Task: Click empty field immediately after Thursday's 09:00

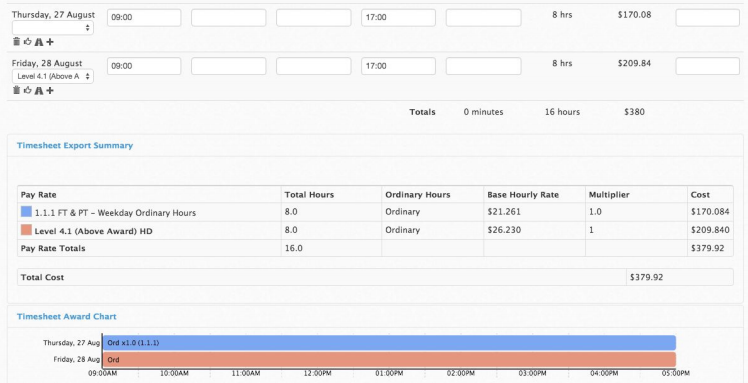Action: 229,18
